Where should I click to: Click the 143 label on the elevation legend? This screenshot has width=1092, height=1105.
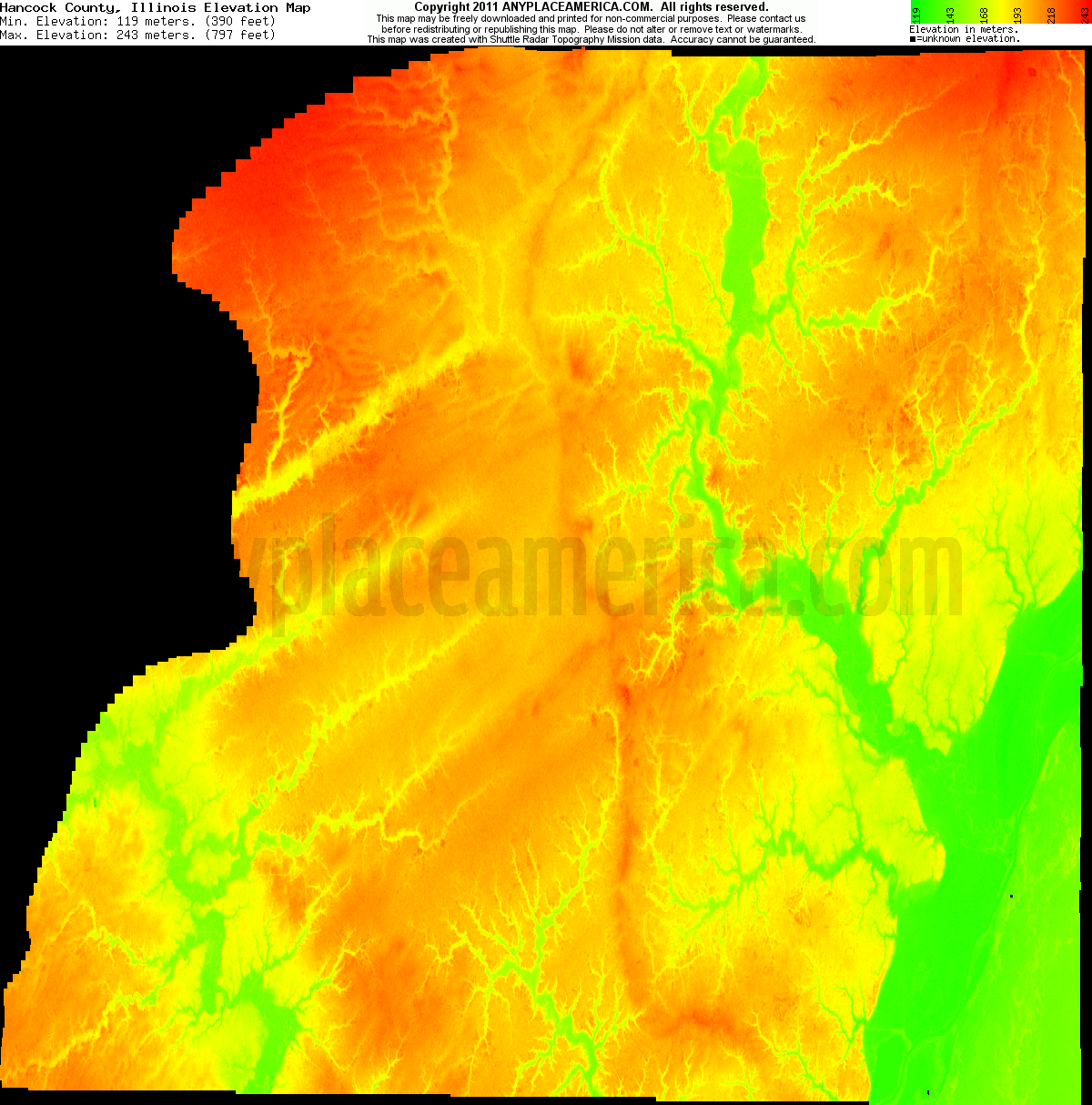[951, 14]
